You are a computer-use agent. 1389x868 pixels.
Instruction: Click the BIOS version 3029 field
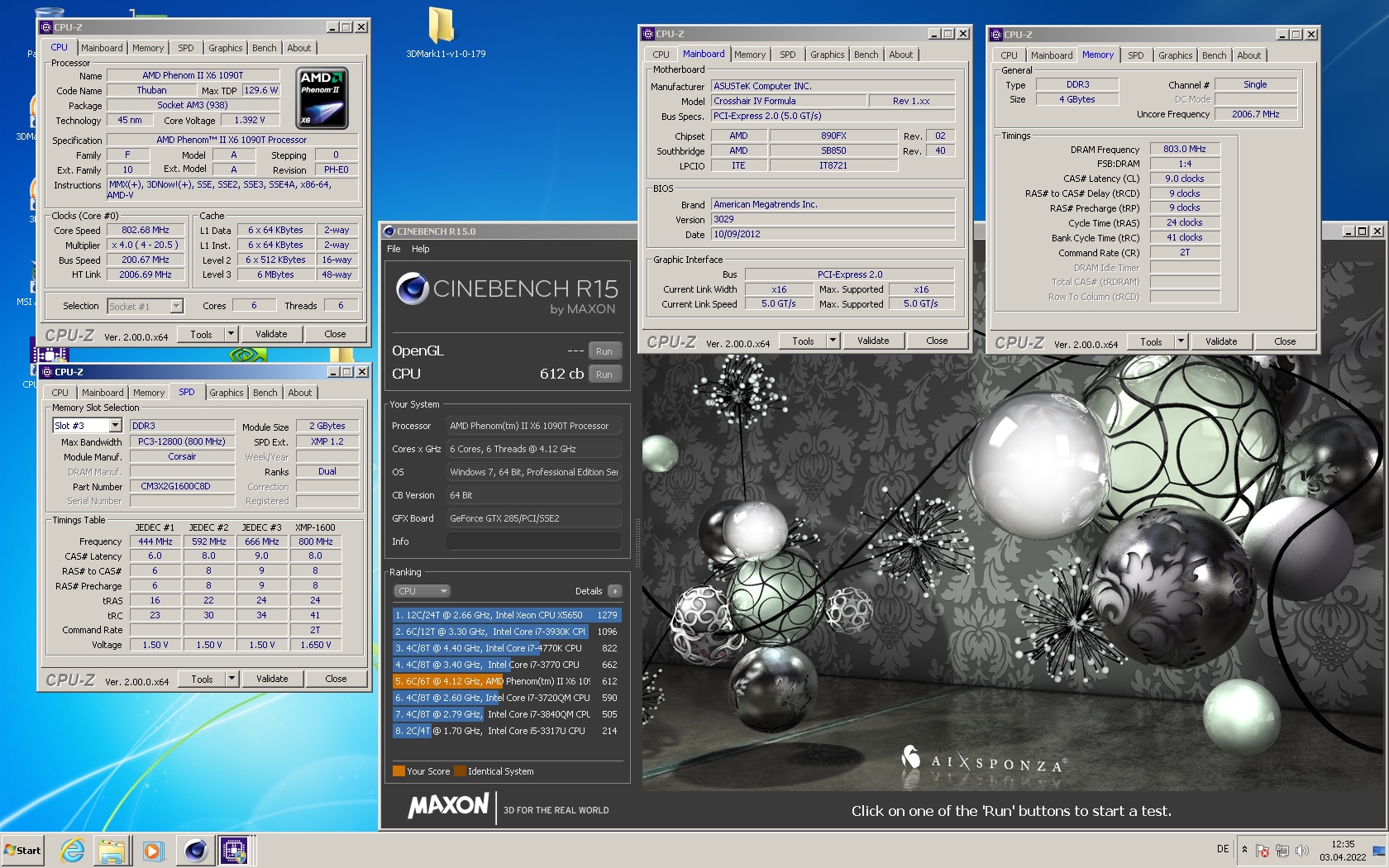[833, 220]
